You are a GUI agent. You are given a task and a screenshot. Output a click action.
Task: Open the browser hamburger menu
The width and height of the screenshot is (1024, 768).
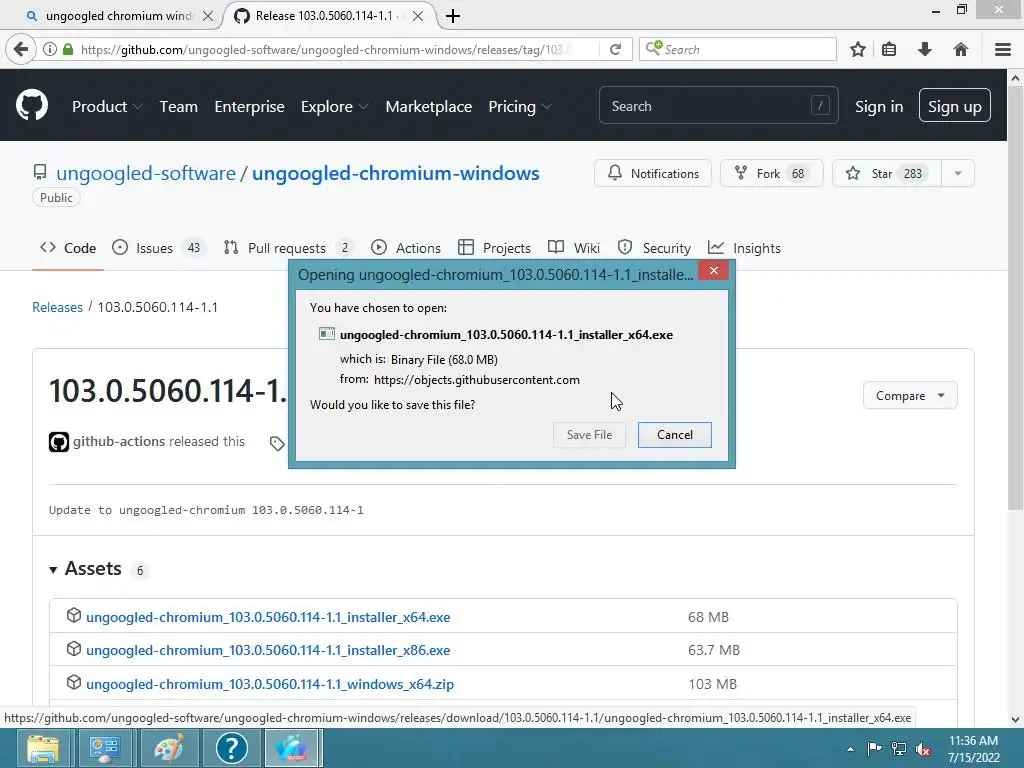point(1003,49)
